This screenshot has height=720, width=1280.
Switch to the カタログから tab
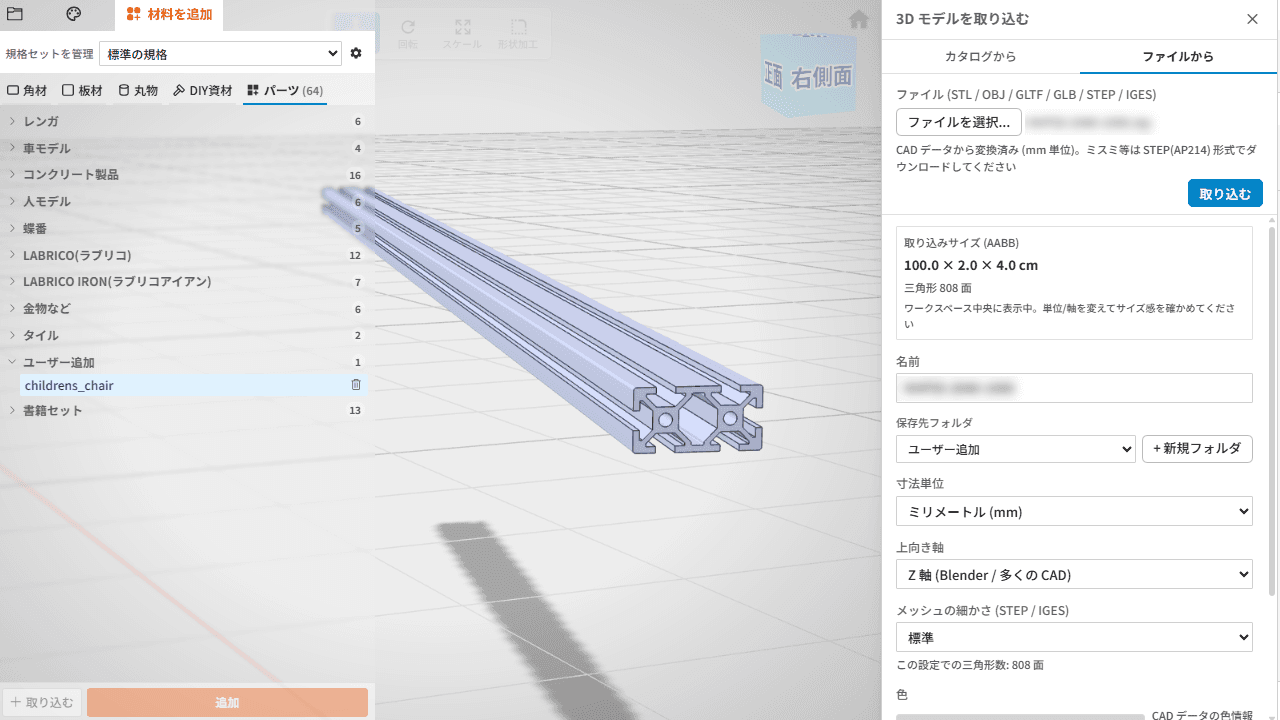point(981,56)
